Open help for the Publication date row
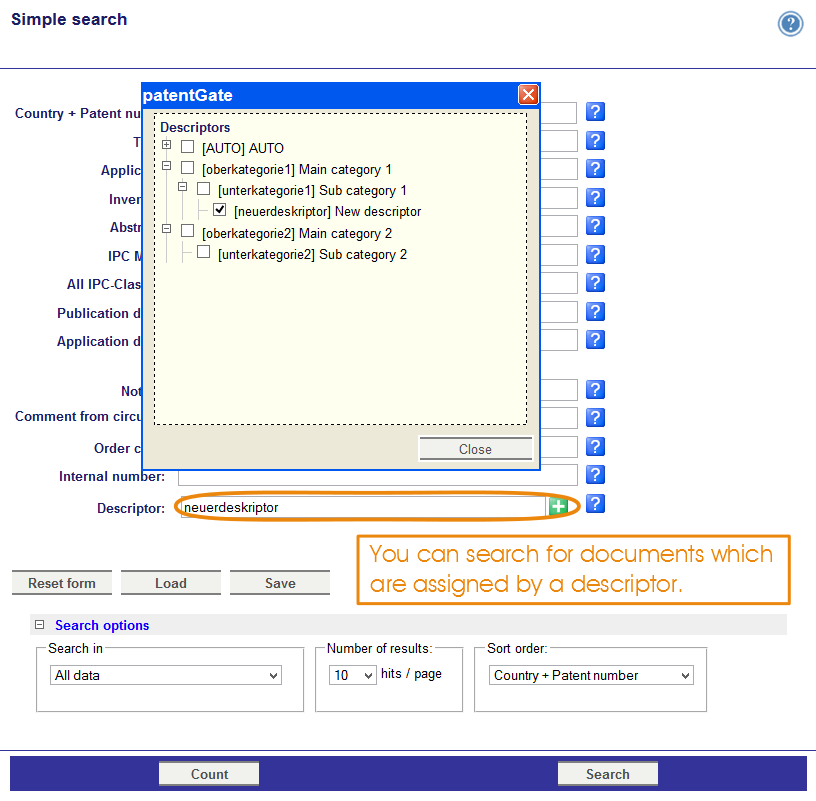This screenshot has width=816, height=801. (595, 312)
